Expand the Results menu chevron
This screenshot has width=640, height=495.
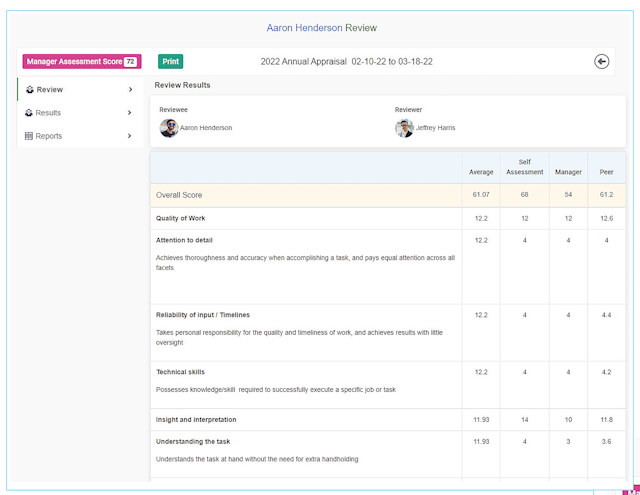pos(129,113)
